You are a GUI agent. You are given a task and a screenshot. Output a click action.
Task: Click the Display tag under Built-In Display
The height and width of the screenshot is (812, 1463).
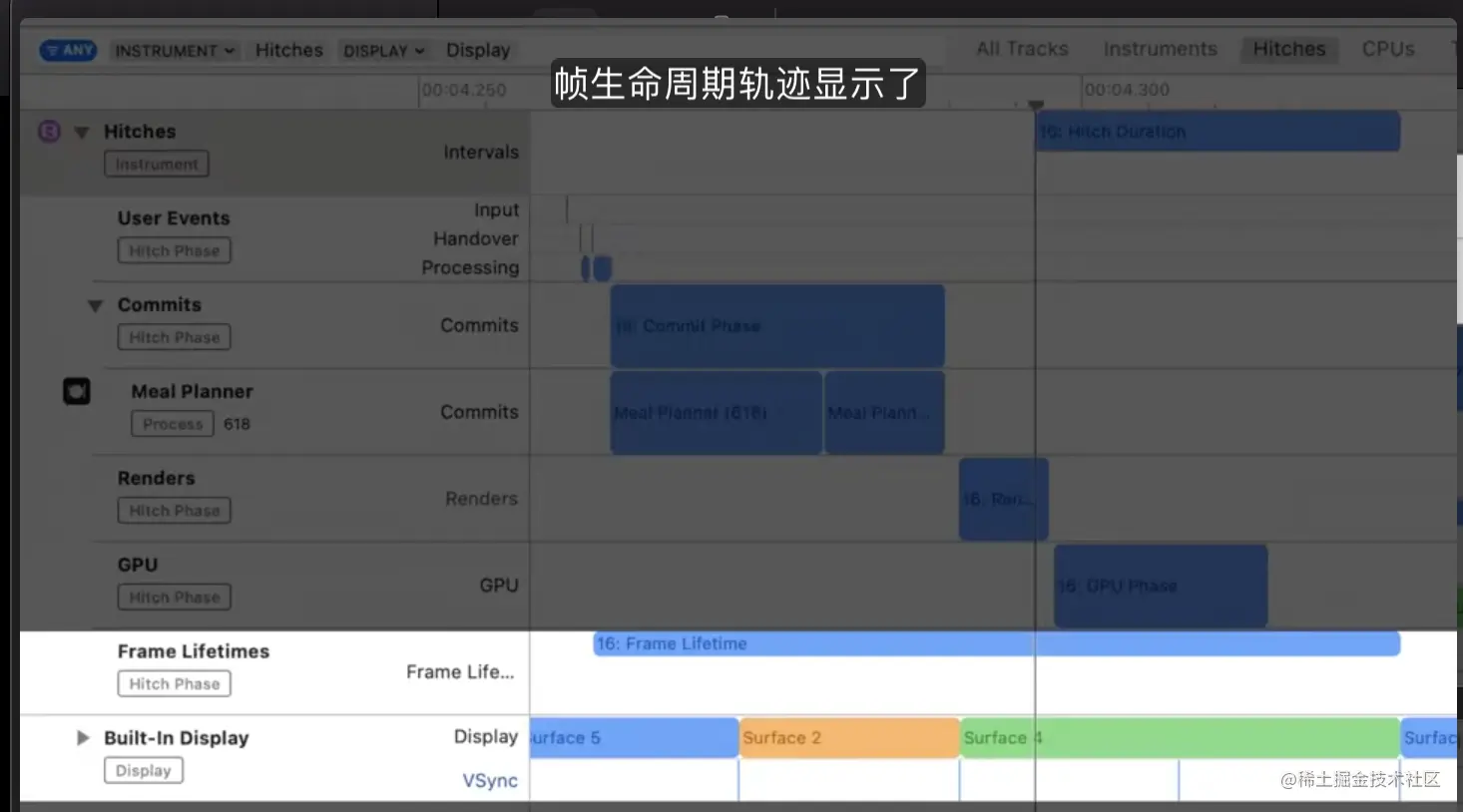pyautogui.click(x=144, y=771)
